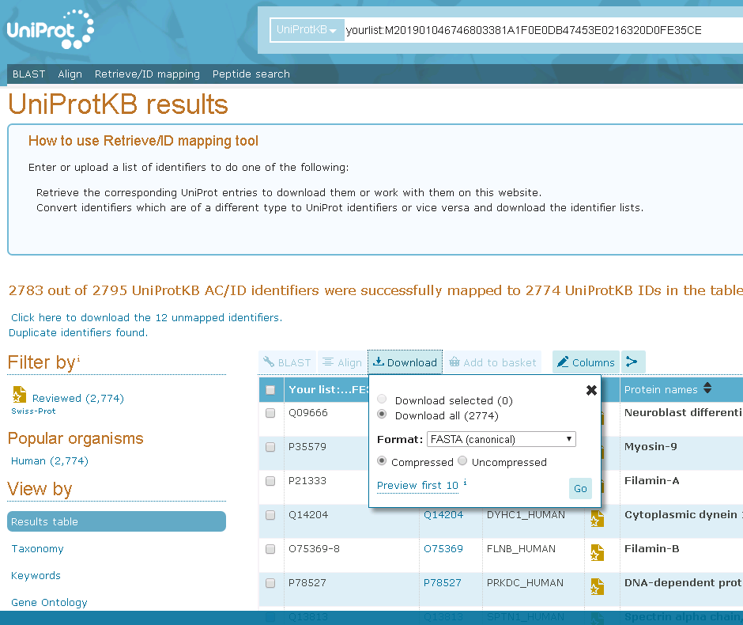Open the BLAST menu item

click(28, 74)
